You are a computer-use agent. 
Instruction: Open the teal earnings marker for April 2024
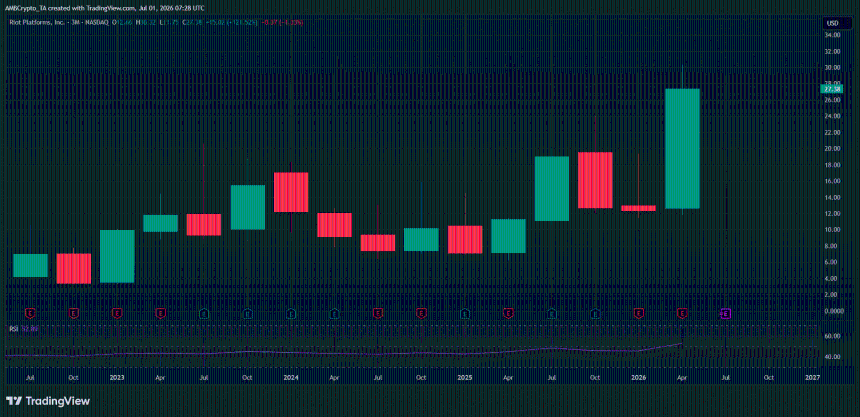point(334,313)
